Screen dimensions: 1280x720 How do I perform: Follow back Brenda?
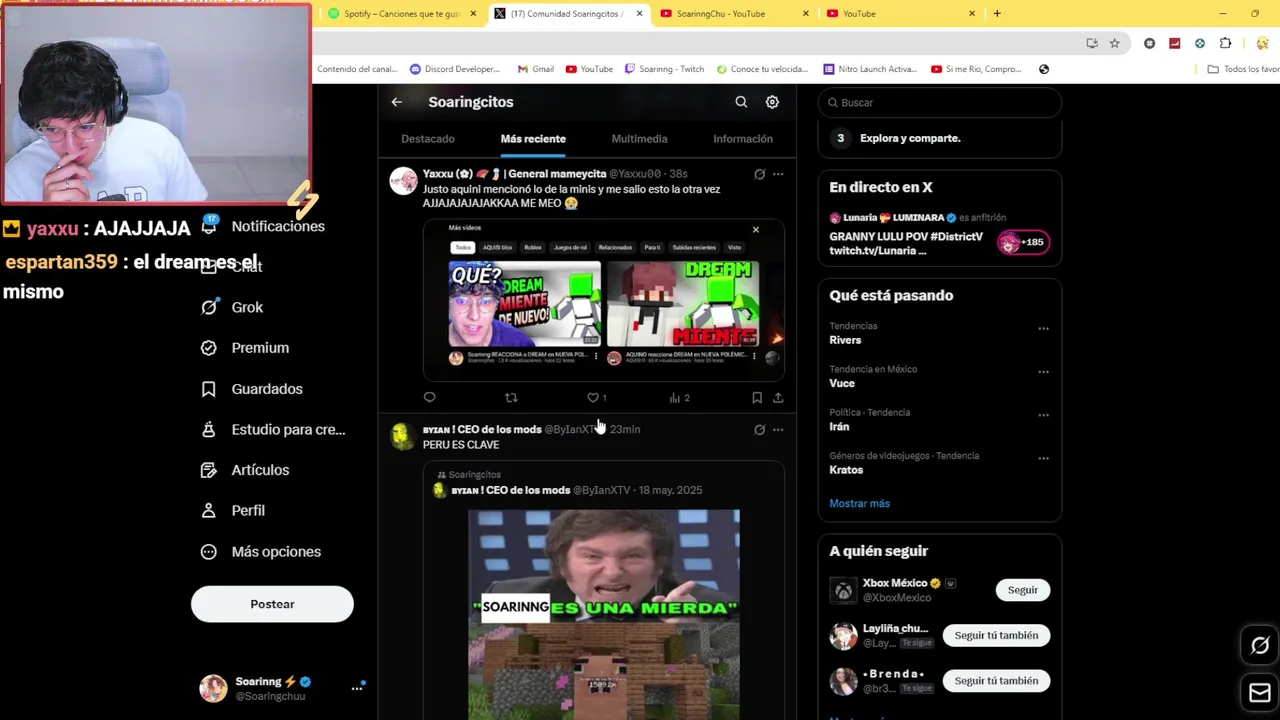click(996, 681)
